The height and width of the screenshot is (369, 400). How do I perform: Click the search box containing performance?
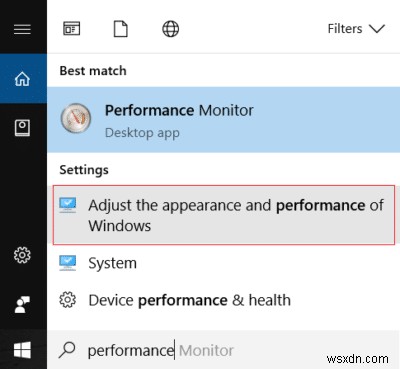pos(223,350)
